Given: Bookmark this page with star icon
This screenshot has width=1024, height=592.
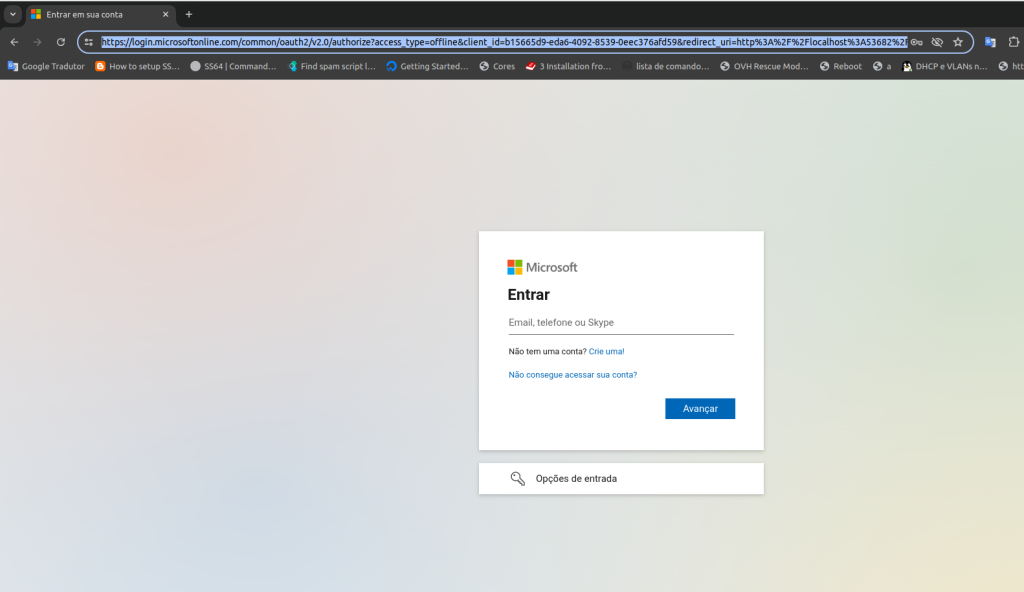Looking at the screenshot, I should [958, 42].
